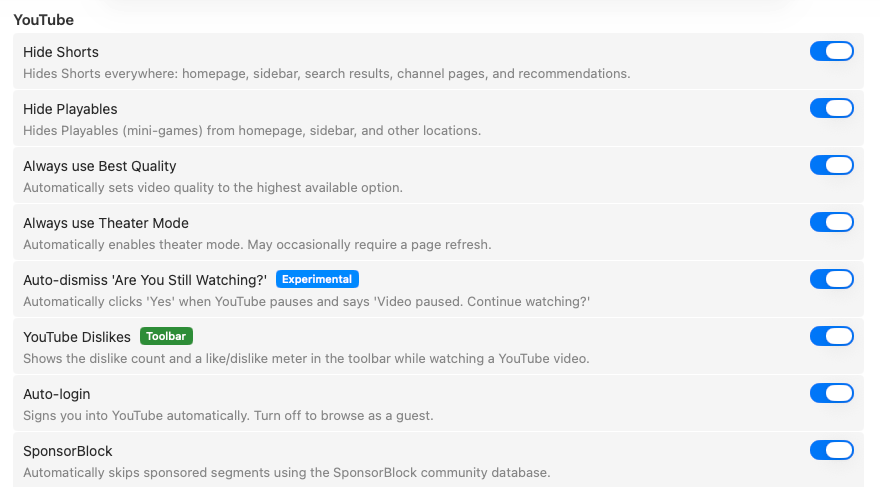Image resolution: width=880 pixels, height=487 pixels.
Task: Click the YouTube Dislikes label
Action: pyautogui.click(x=77, y=337)
